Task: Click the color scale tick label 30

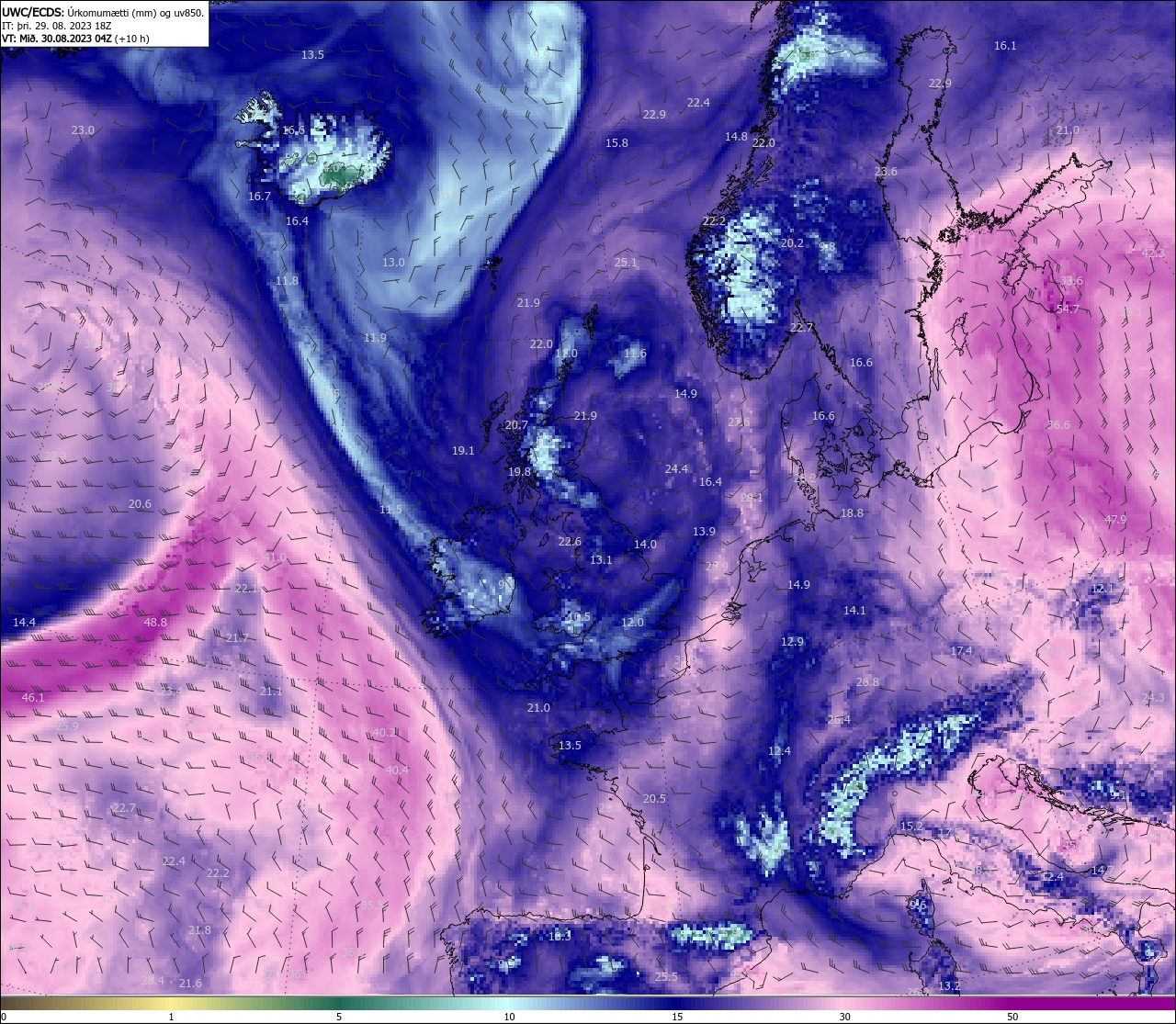Action: pos(844,1017)
